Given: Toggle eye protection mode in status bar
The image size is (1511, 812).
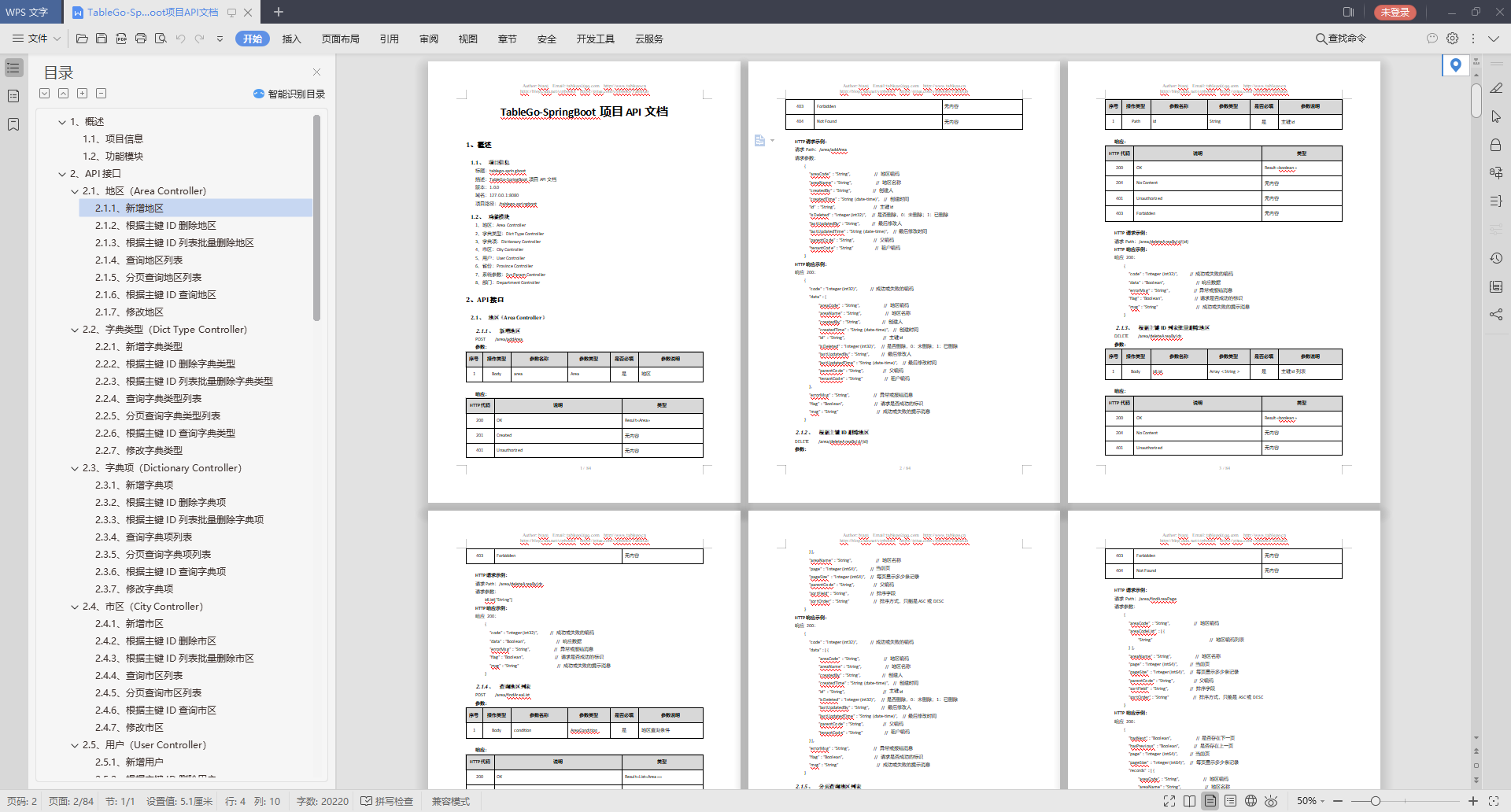Looking at the screenshot, I should [1271, 801].
